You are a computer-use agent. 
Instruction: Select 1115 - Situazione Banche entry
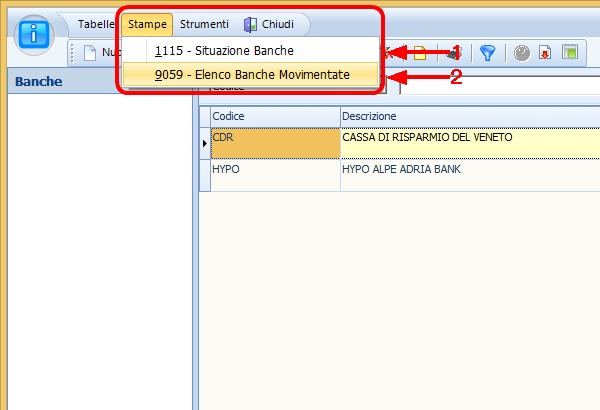[223, 50]
